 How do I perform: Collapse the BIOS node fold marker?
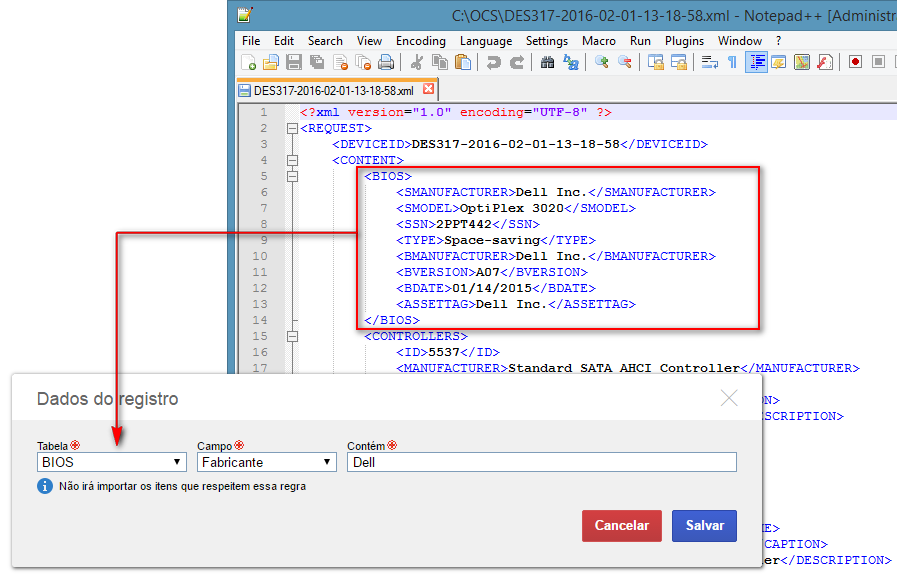292,176
